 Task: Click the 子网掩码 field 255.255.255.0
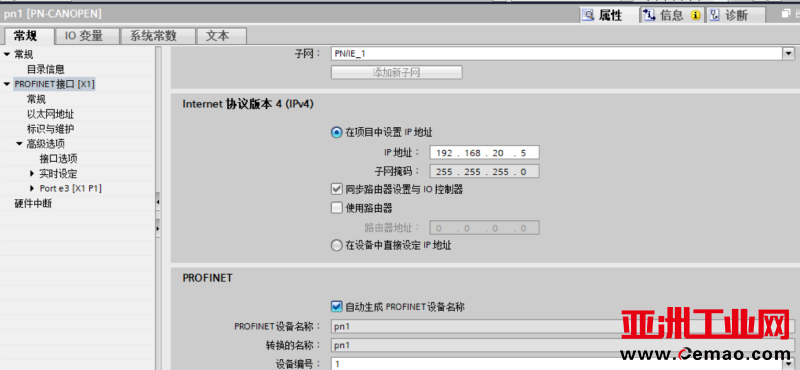[485, 171]
